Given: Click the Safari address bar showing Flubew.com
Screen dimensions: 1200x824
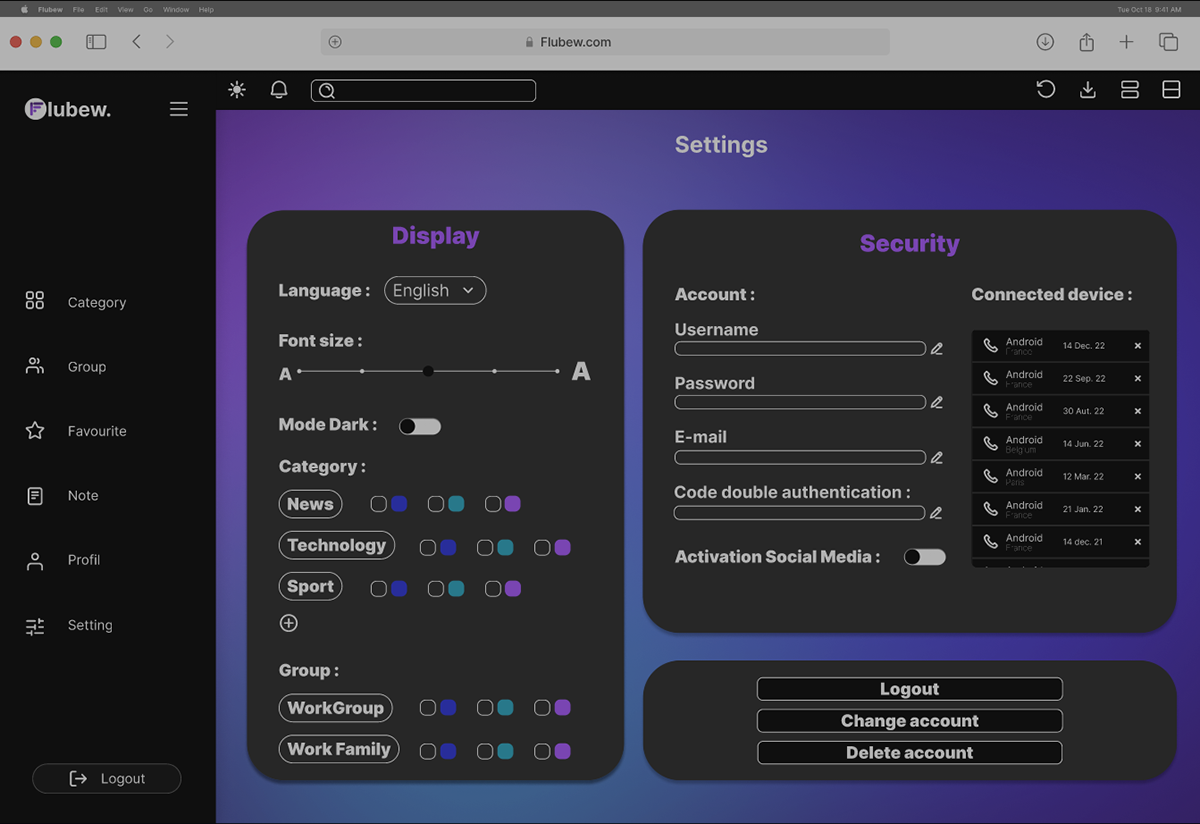Looking at the screenshot, I should pyautogui.click(x=605, y=42).
